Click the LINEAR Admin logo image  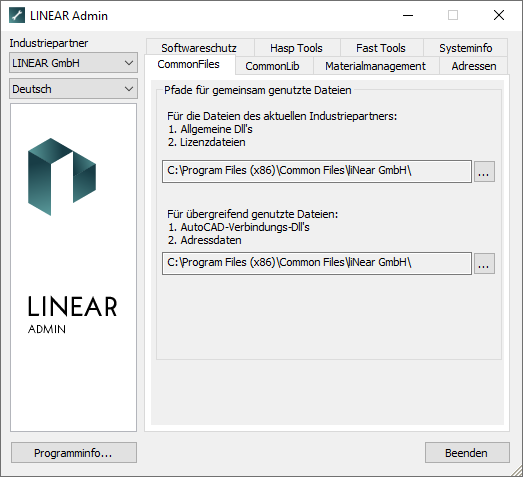click(x=73, y=268)
